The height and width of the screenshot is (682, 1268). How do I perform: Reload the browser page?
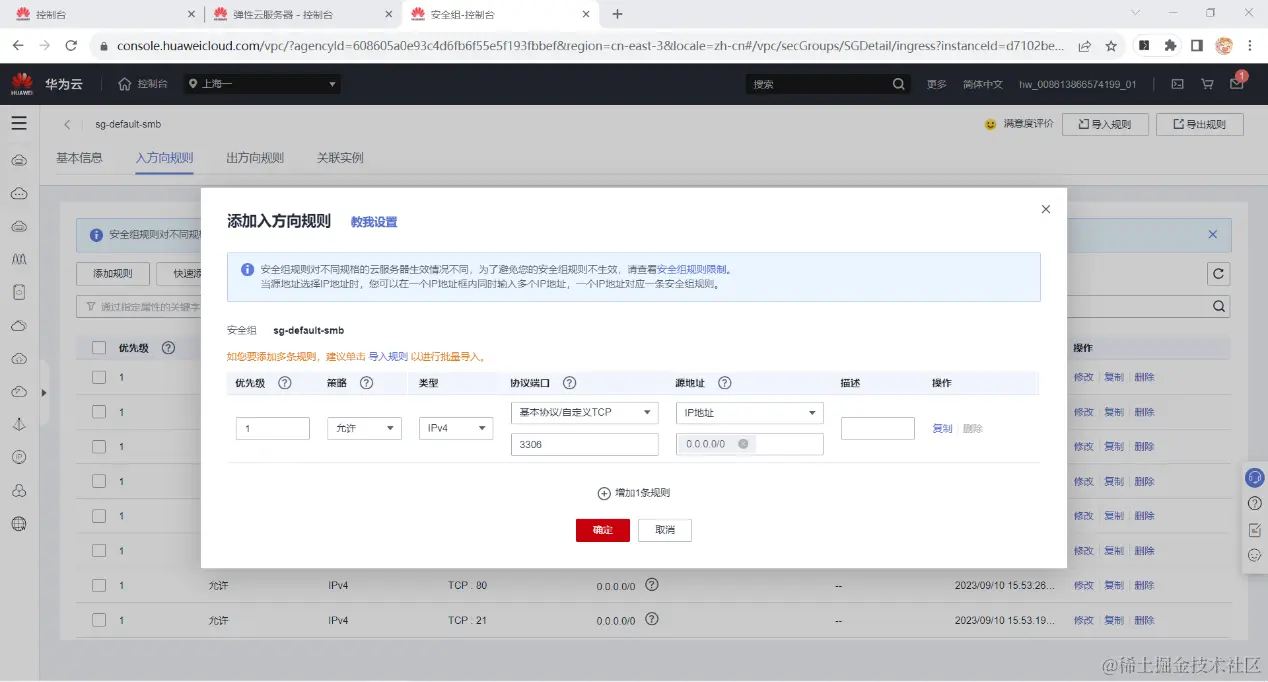(x=71, y=46)
